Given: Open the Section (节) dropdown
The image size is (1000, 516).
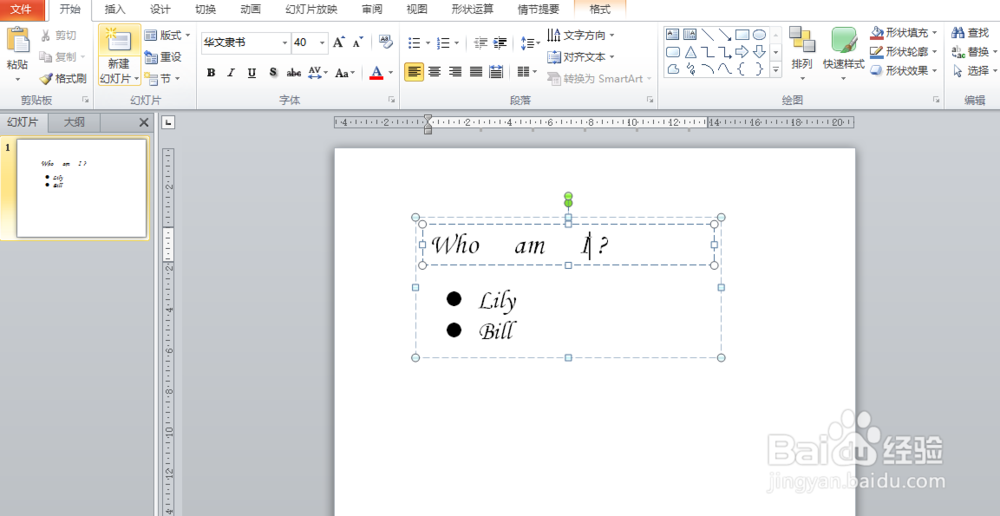Looking at the screenshot, I should coord(162,78).
